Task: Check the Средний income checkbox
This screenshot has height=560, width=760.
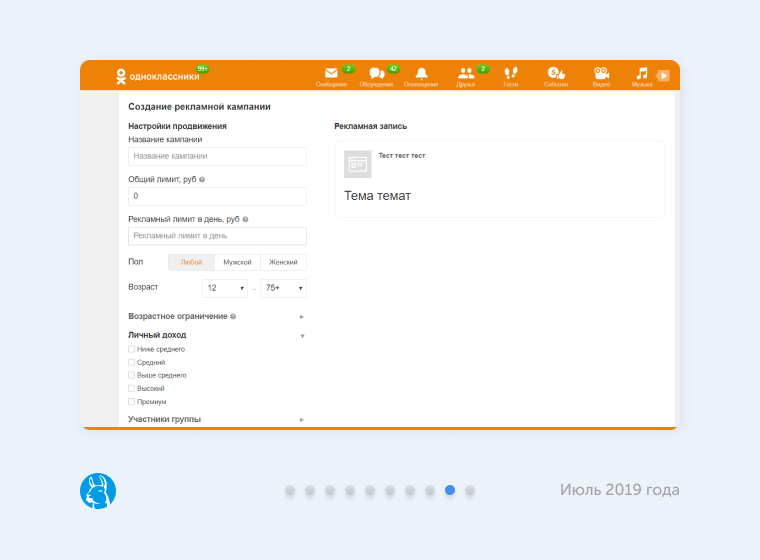Action: pos(131,362)
